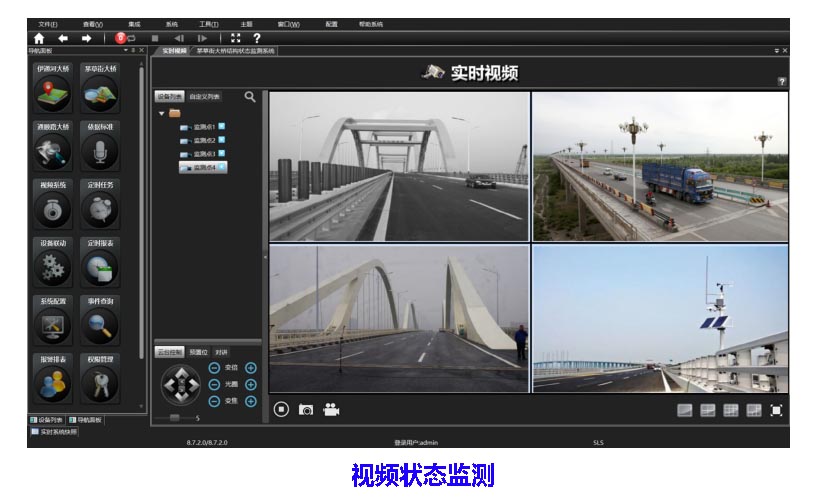817x501 pixels.
Task: Click the search magnifier in the device list
Action: click(250, 97)
